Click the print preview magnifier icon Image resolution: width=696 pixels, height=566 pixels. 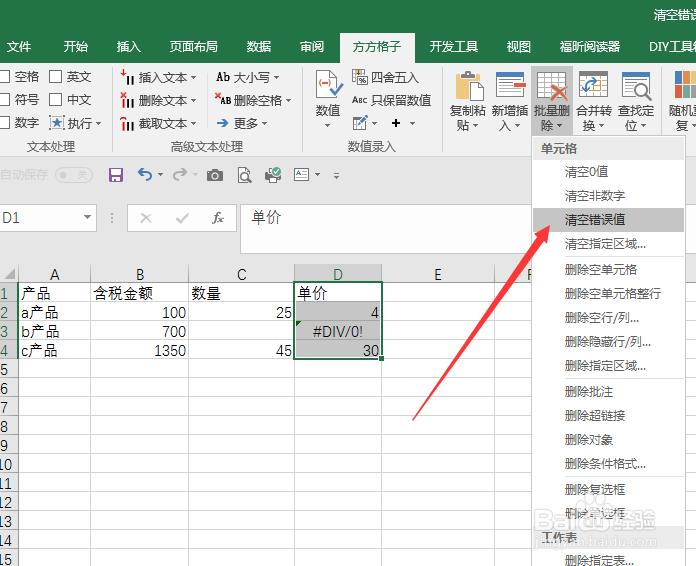(x=244, y=175)
